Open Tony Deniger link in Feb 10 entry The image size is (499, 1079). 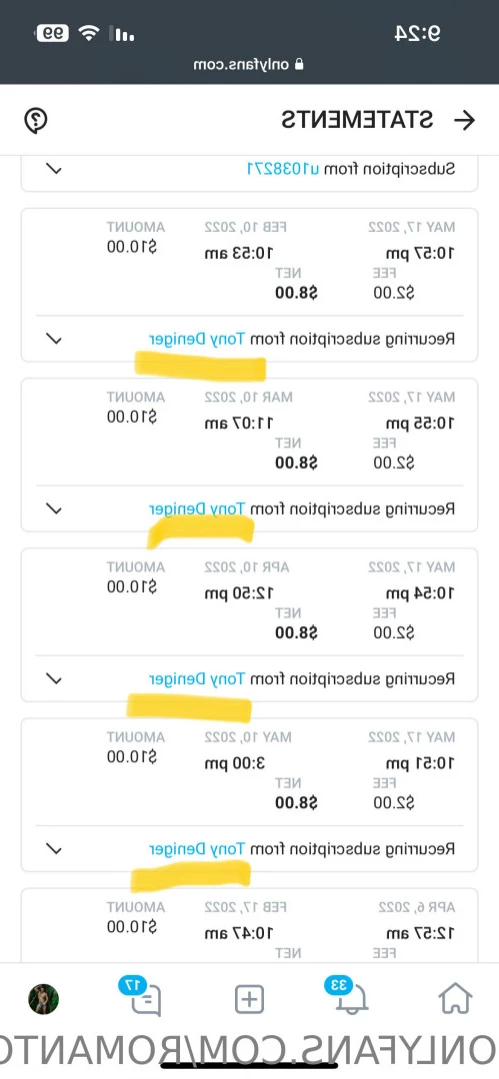point(197,339)
